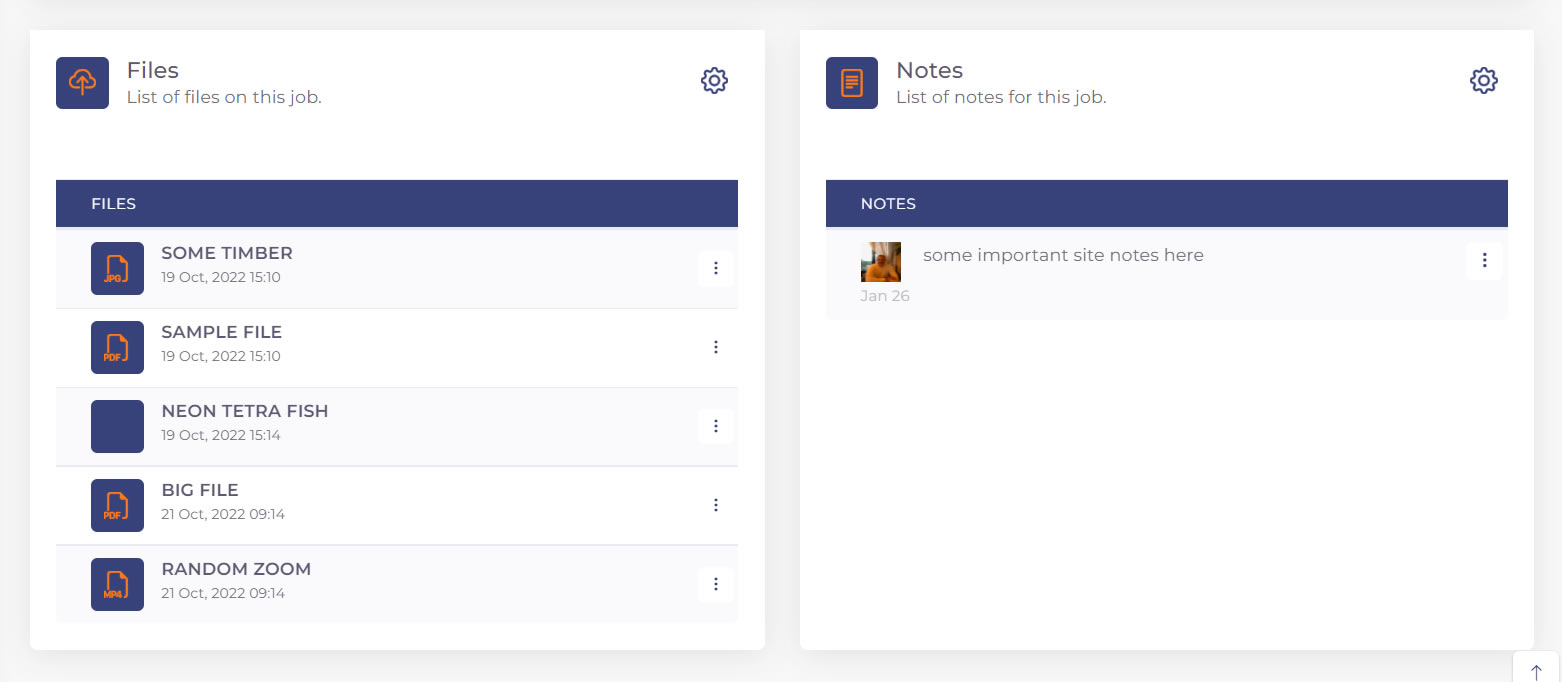Click the JPG icon for Some Timber

[x=117, y=268]
